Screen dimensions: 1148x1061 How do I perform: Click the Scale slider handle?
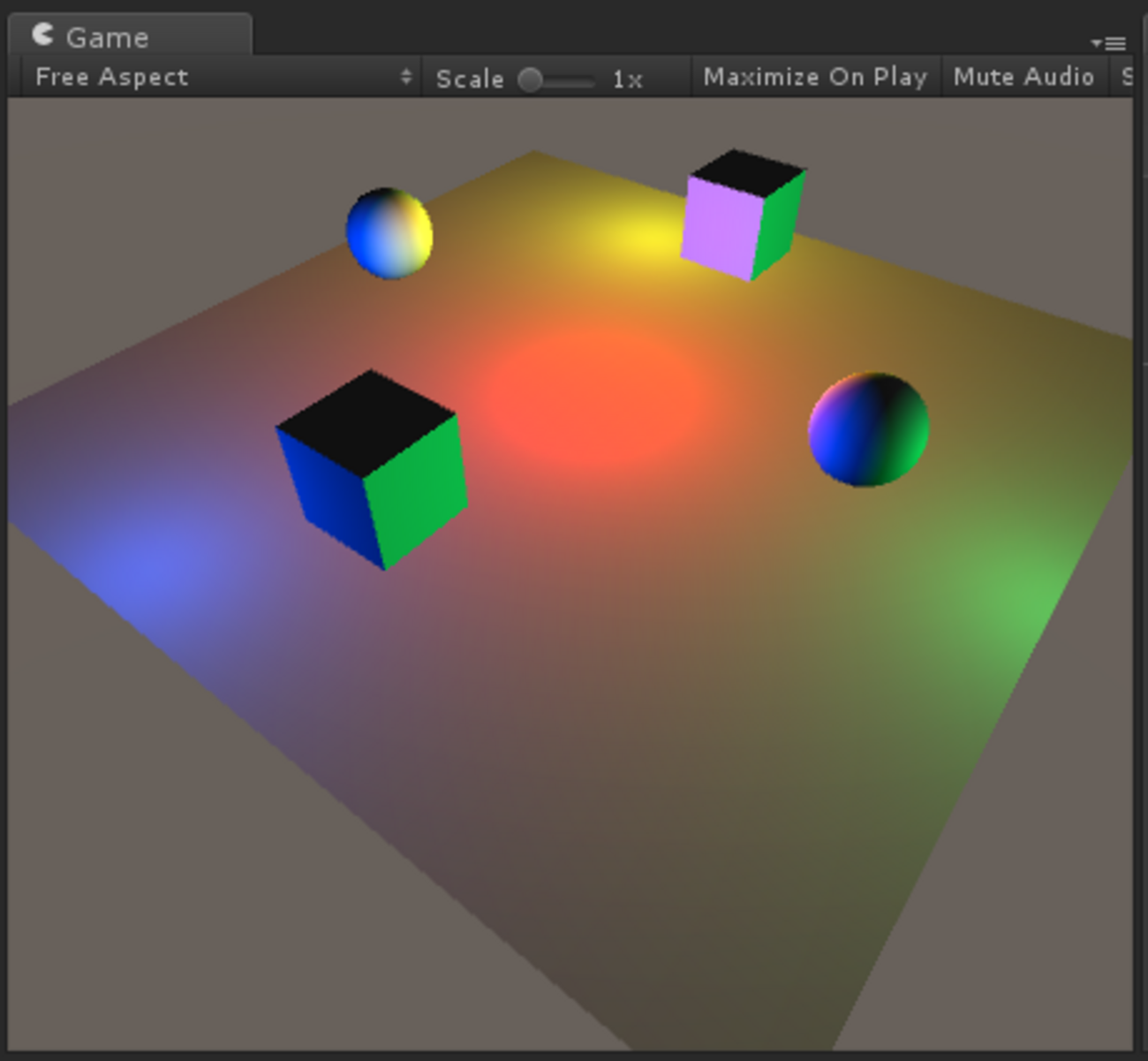530,80
